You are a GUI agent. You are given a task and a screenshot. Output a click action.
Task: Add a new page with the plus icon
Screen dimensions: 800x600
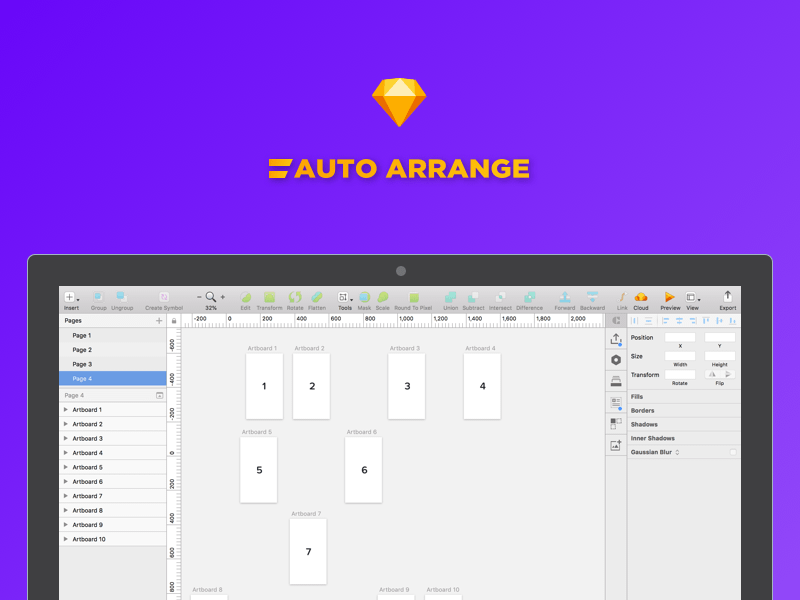[159, 321]
